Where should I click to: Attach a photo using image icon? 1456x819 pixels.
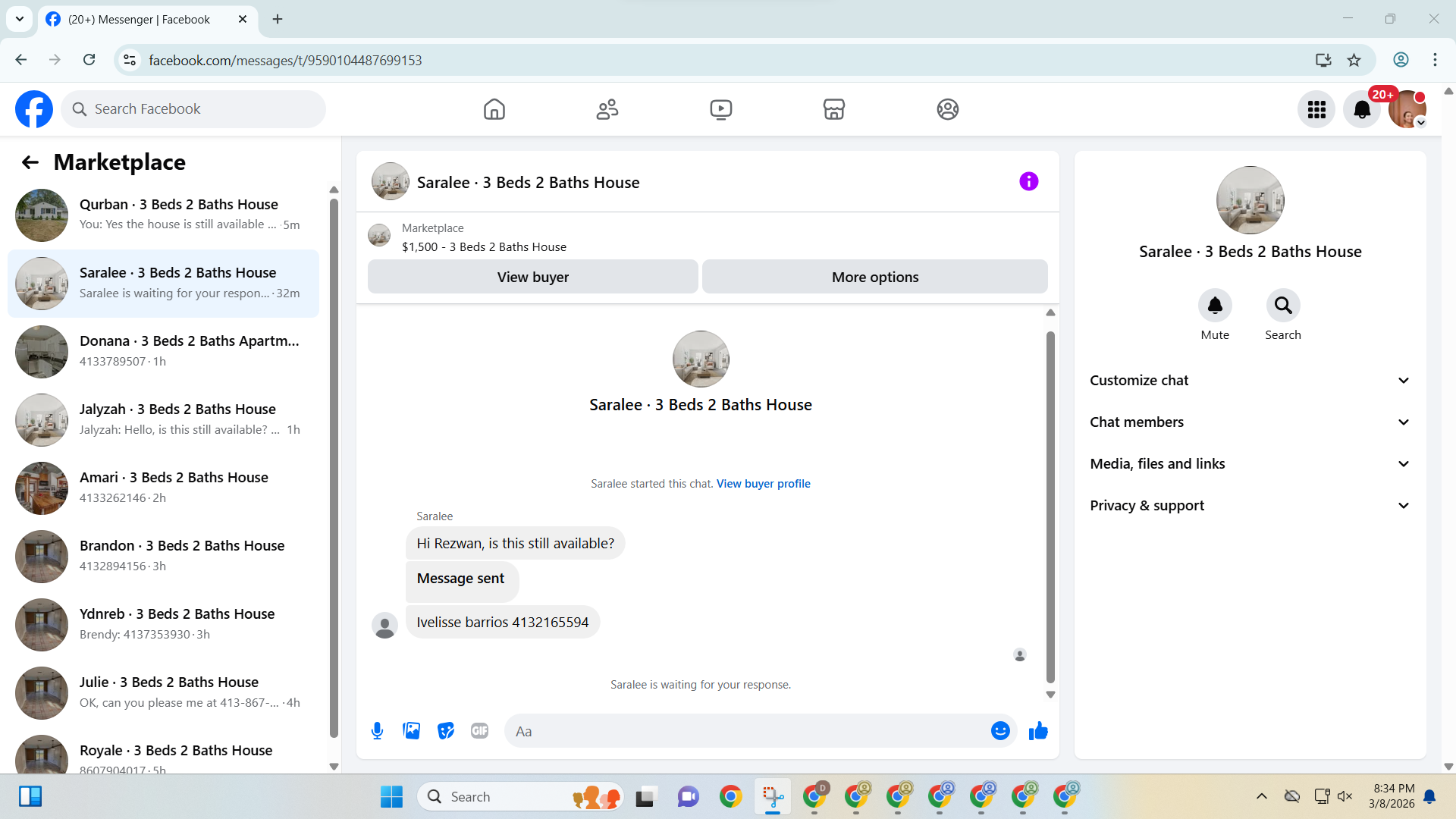click(411, 731)
